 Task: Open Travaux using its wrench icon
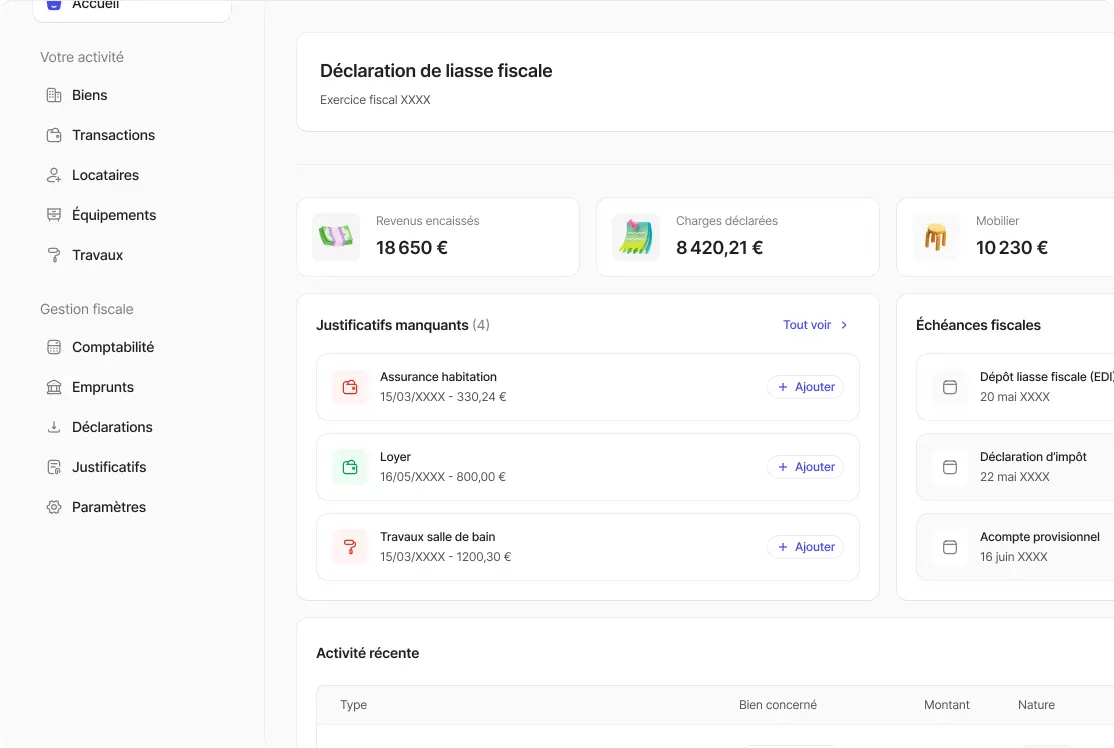pyautogui.click(x=53, y=254)
